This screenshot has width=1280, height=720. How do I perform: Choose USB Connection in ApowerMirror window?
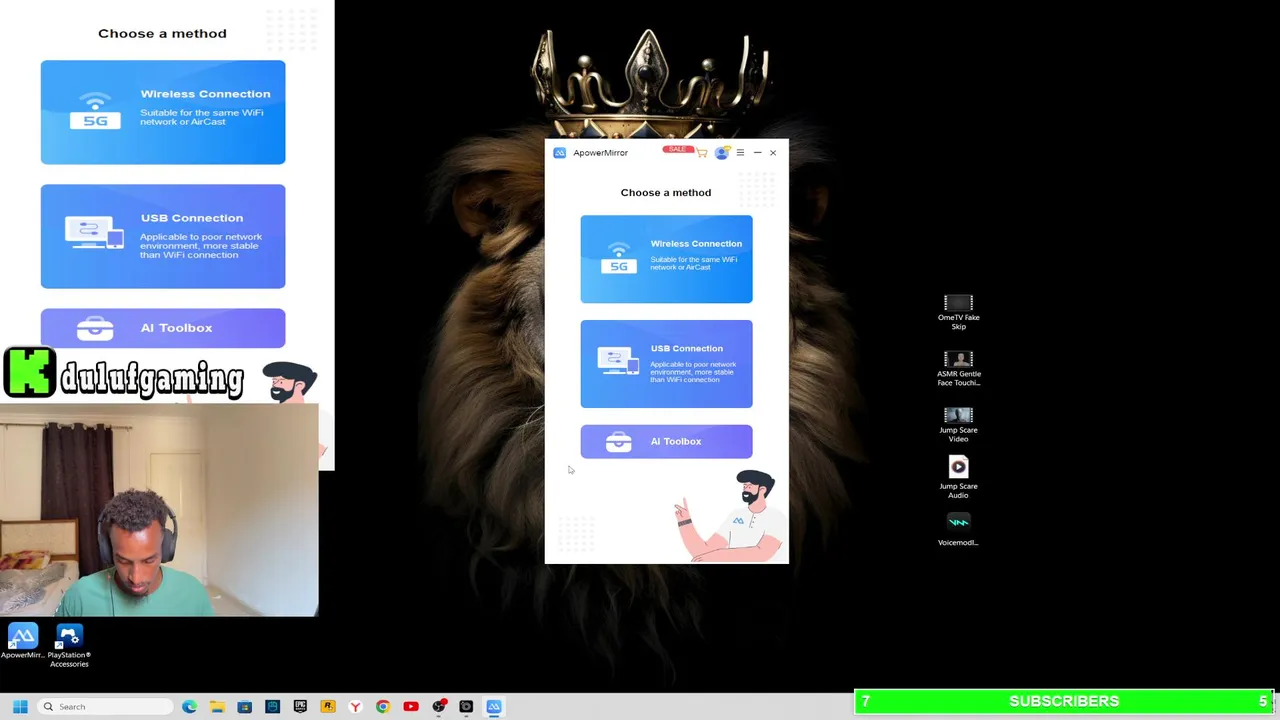pos(666,364)
